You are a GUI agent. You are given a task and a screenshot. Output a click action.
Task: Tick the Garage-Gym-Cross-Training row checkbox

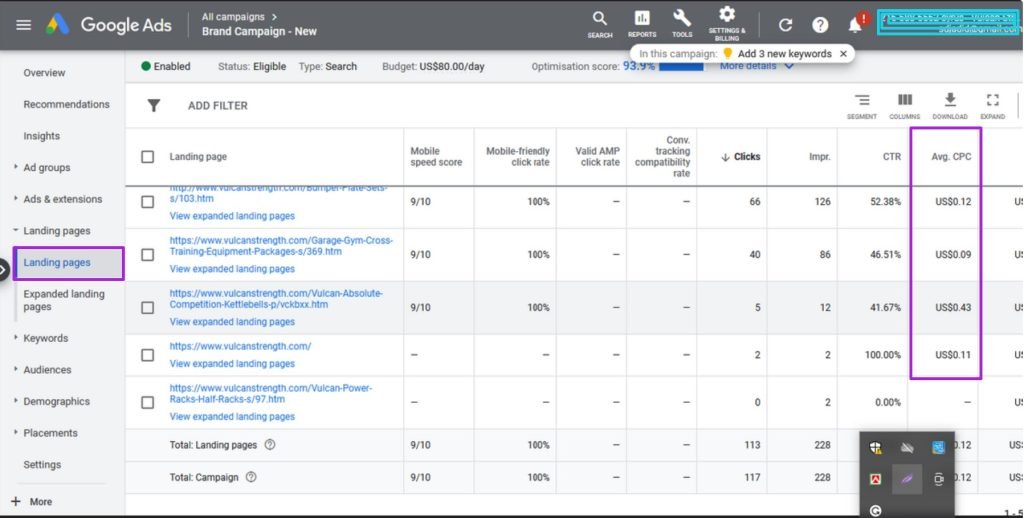(148, 255)
